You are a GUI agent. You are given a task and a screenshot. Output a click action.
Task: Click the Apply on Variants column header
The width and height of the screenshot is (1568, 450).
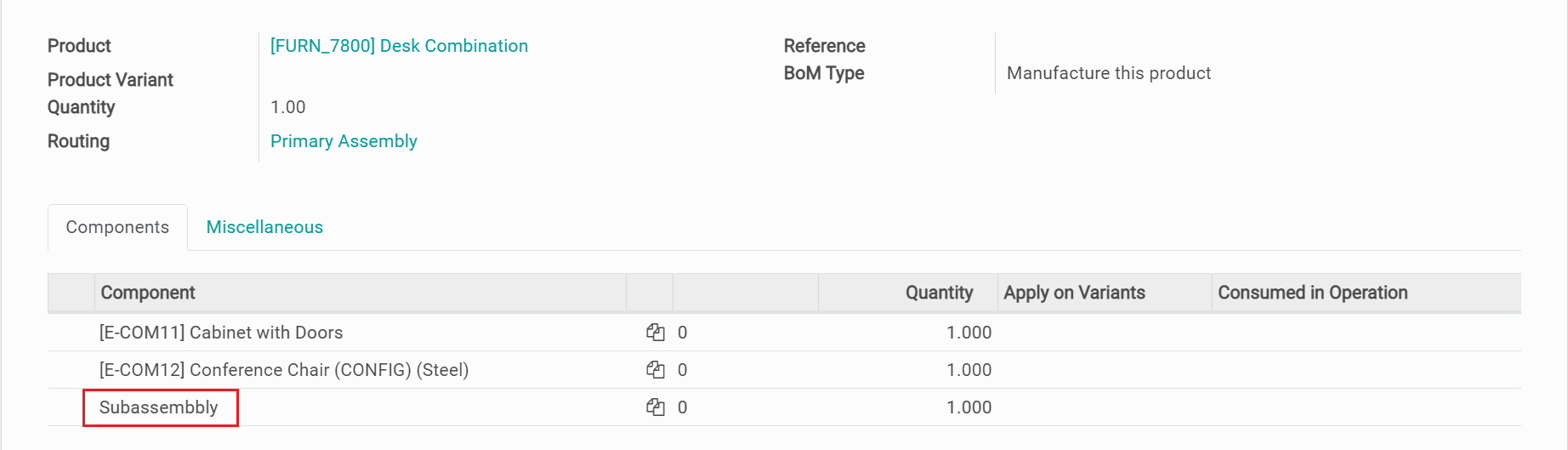coord(1074,293)
